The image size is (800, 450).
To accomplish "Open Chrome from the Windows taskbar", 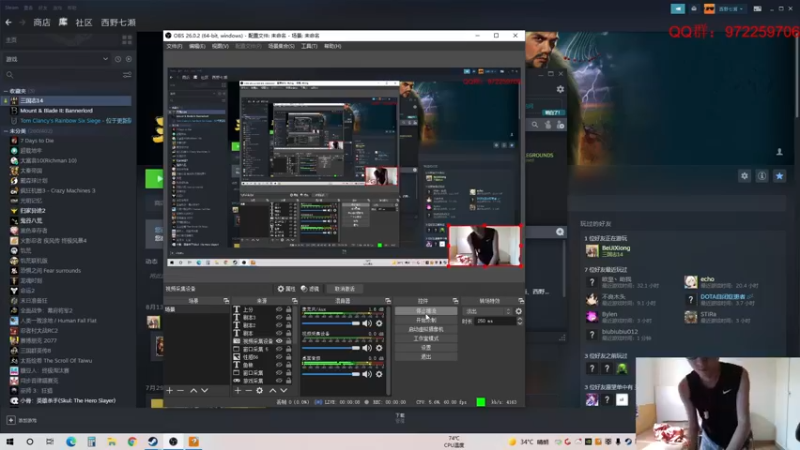I will click(x=132, y=441).
